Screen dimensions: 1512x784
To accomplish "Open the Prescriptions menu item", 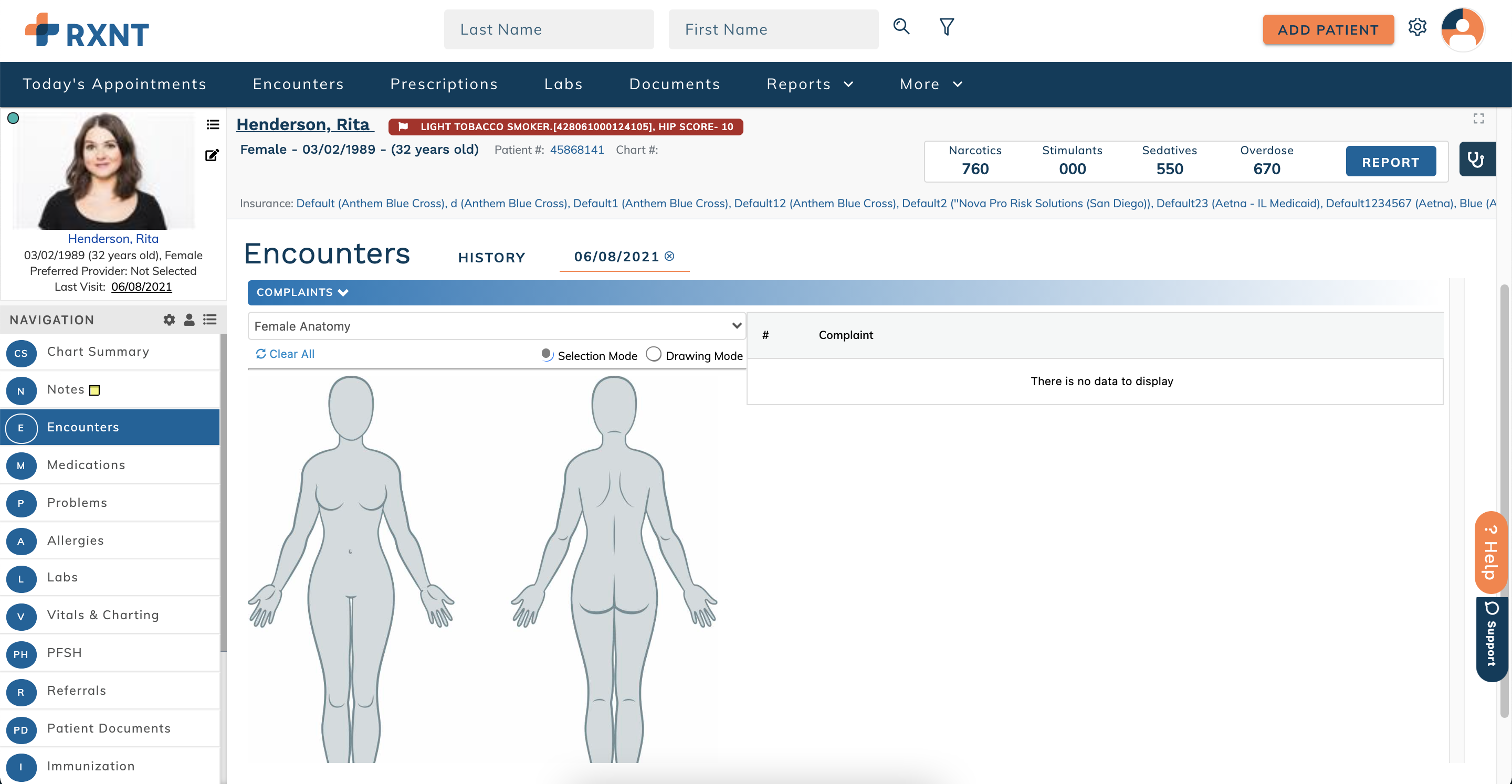I will pos(444,84).
